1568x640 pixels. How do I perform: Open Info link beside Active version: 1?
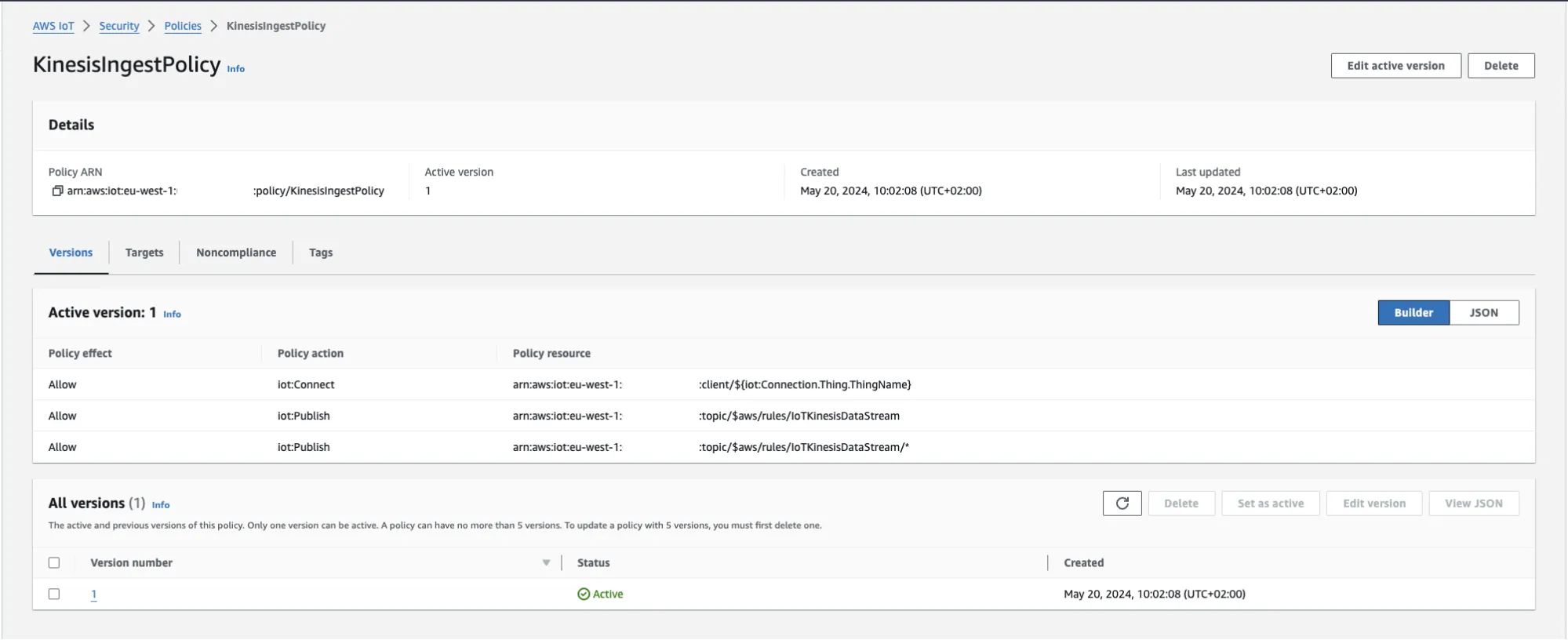point(172,315)
